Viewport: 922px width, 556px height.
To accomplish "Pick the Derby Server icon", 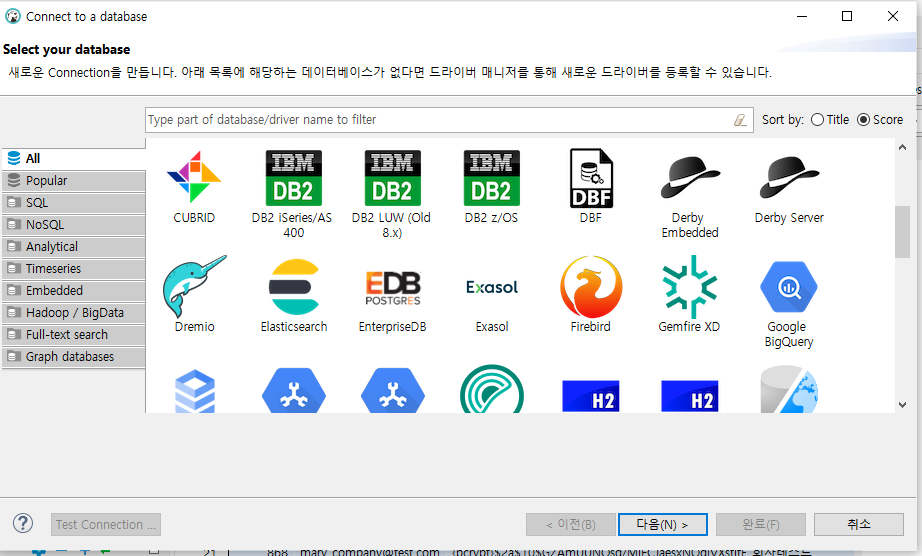I will [x=789, y=177].
